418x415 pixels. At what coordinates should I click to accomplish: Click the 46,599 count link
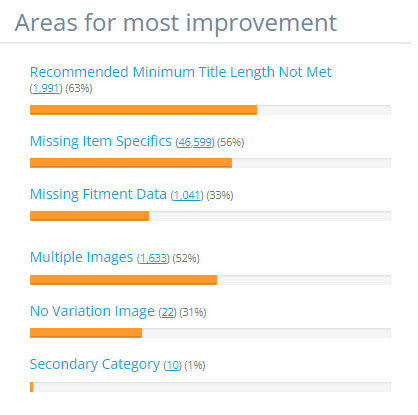[x=195, y=142]
